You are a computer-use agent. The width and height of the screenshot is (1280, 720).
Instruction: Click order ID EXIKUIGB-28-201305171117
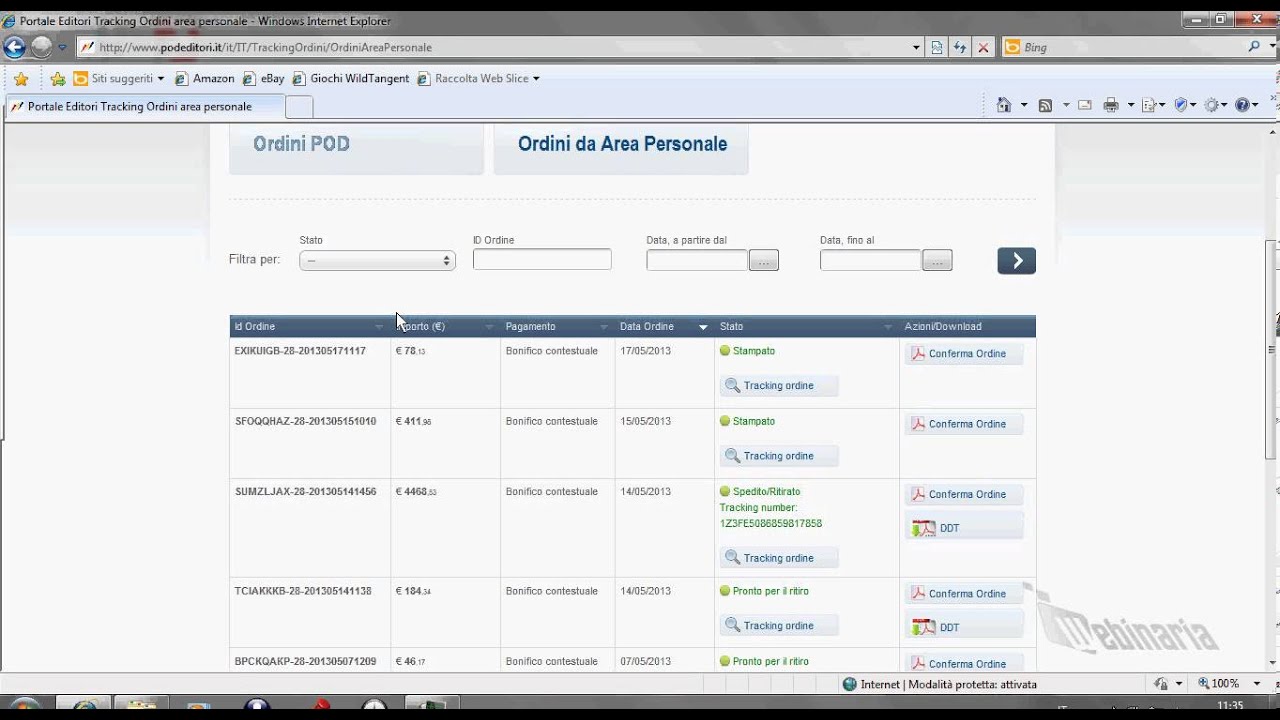point(300,351)
